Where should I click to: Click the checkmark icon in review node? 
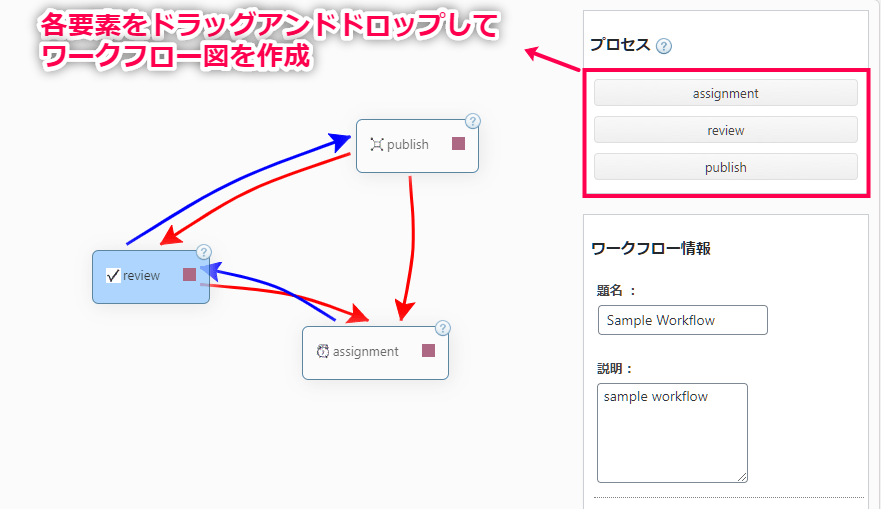click(x=113, y=275)
